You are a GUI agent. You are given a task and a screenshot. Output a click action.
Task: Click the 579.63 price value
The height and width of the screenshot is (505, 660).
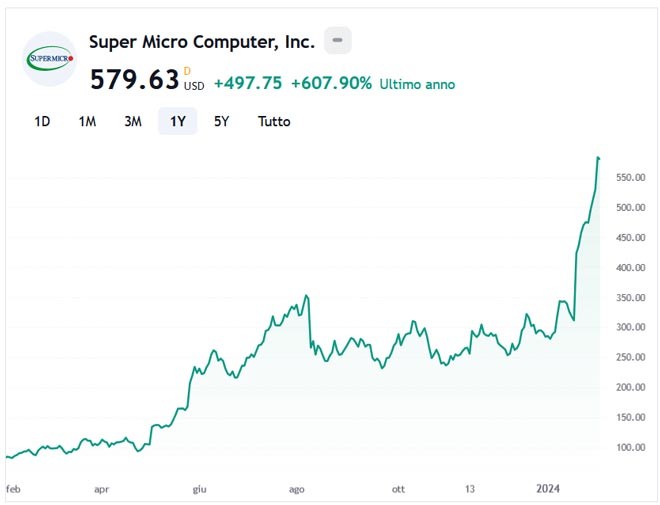pos(134,80)
